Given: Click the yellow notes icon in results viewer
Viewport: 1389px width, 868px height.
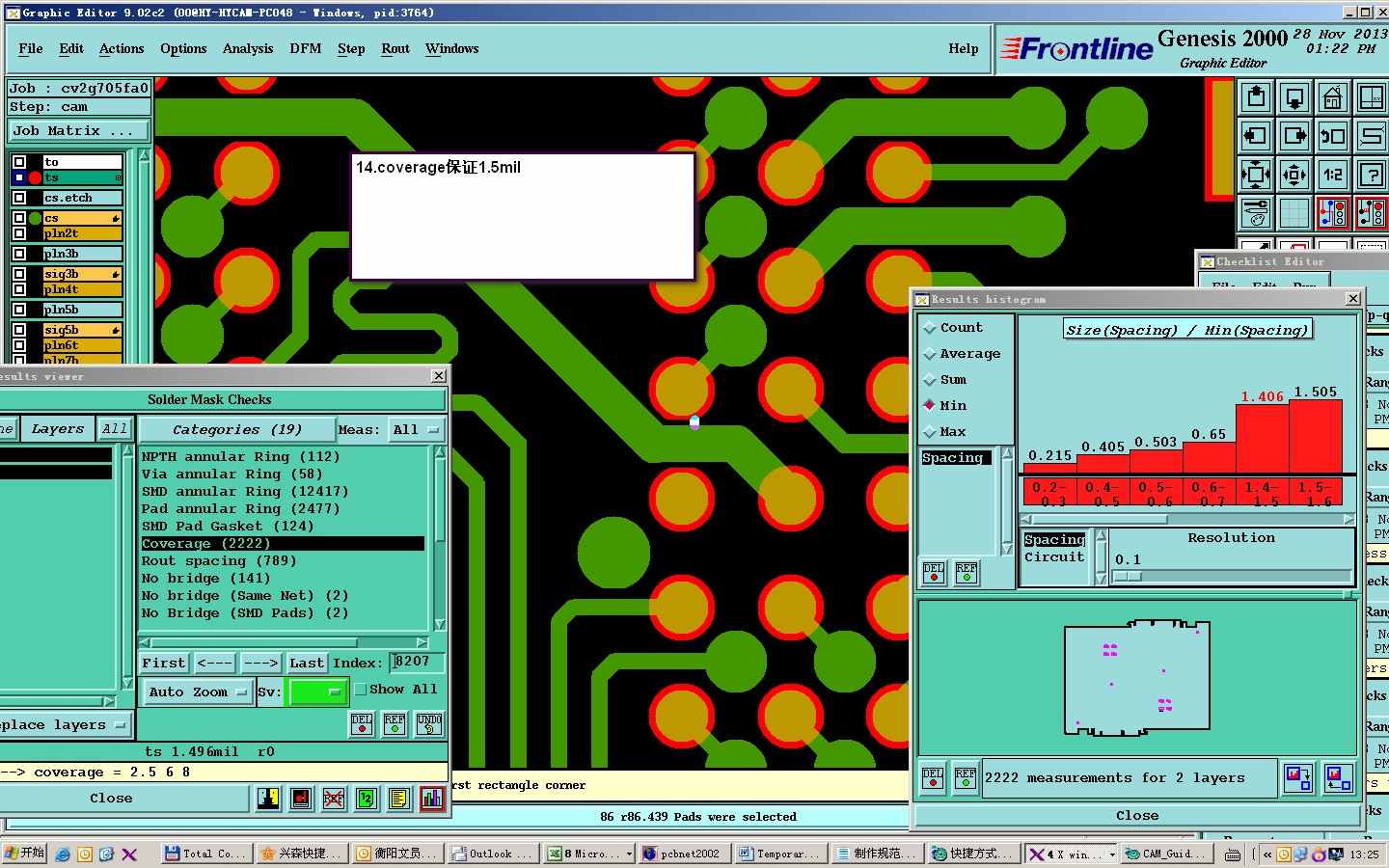Looking at the screenshot, I should pyautogui.click(x=399, y=799).
